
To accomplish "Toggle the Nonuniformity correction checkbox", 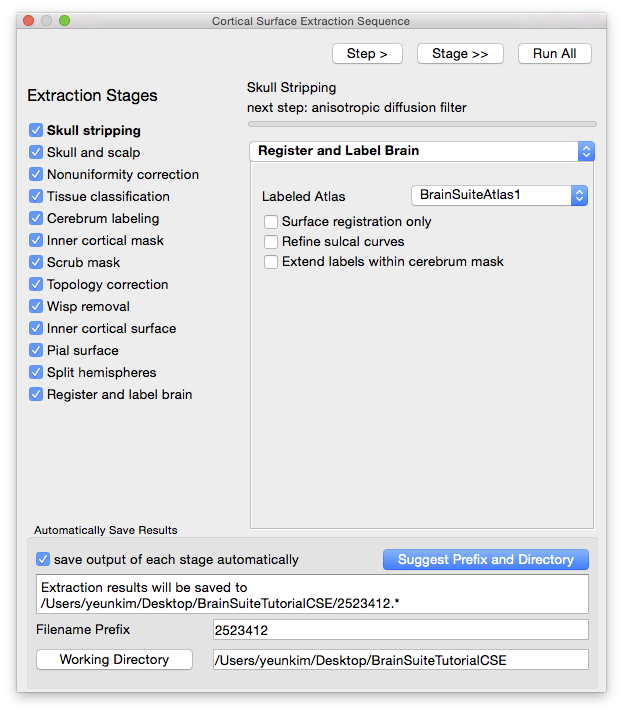I will click(36, 174).
